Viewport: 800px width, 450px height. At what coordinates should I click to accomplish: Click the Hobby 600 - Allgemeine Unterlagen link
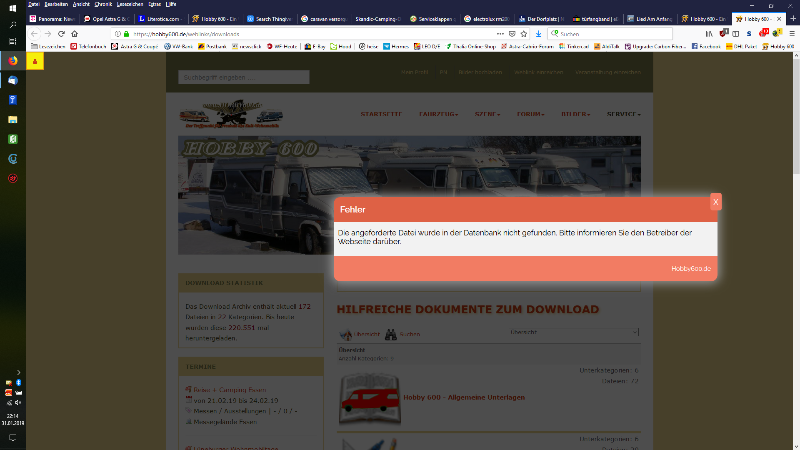463,397
